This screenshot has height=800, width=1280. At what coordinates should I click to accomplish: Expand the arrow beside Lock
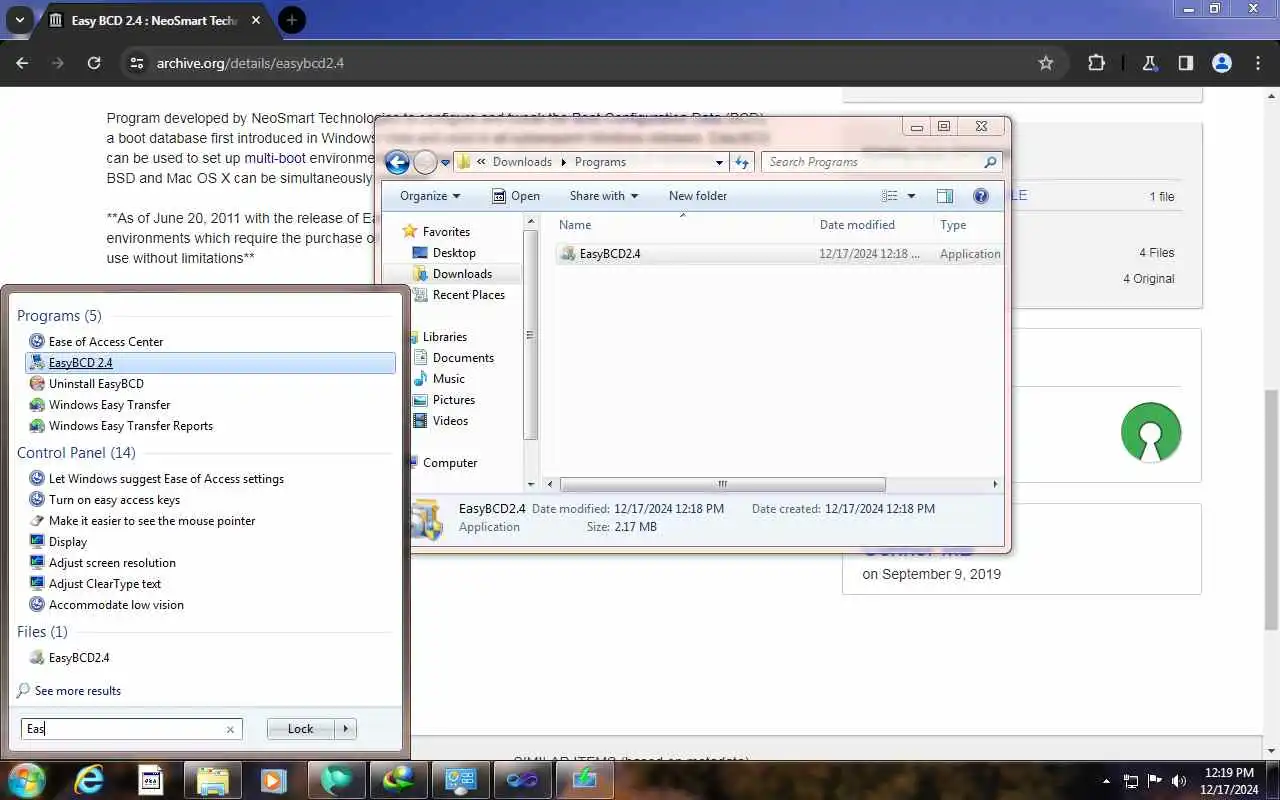[346, 729]
